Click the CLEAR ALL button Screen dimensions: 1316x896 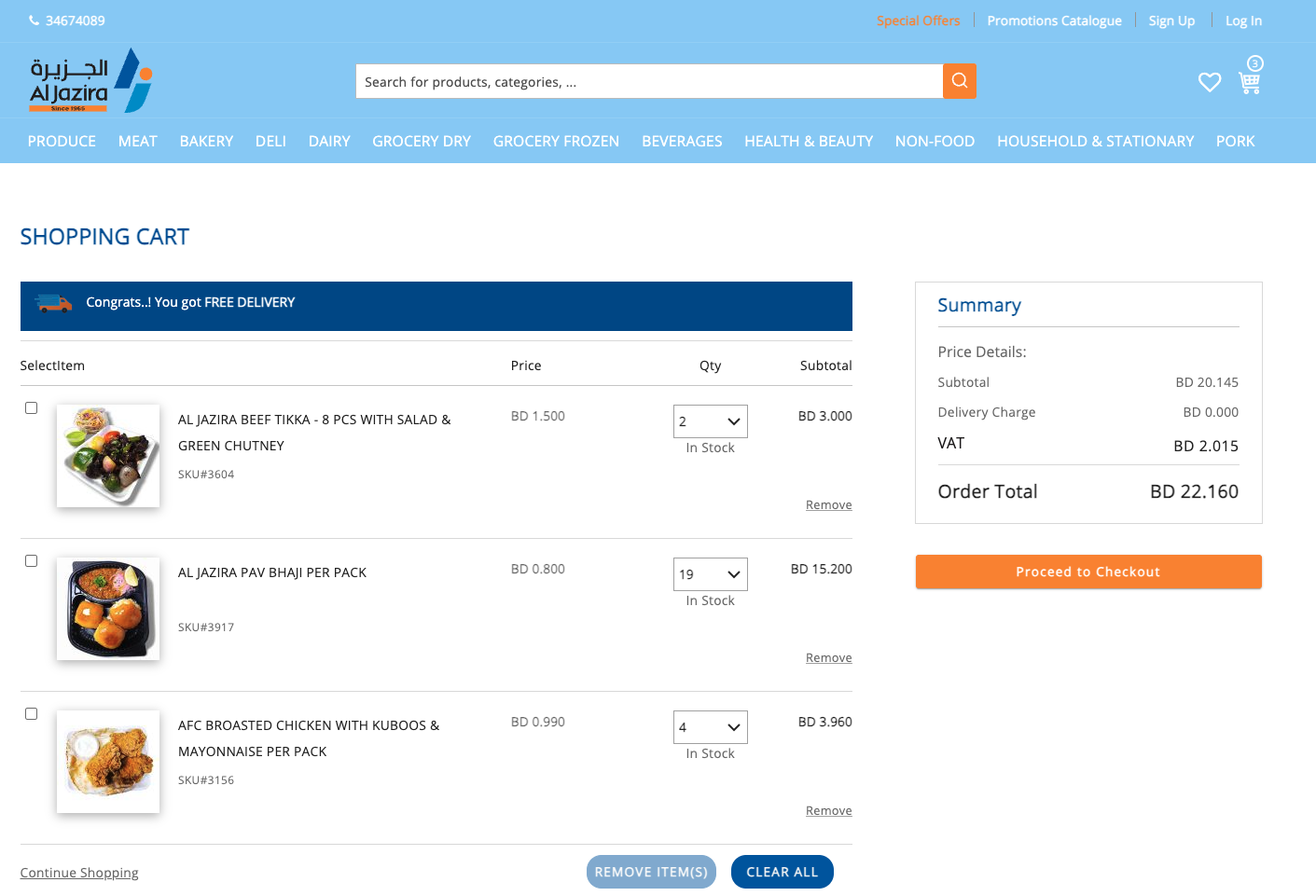783,872
